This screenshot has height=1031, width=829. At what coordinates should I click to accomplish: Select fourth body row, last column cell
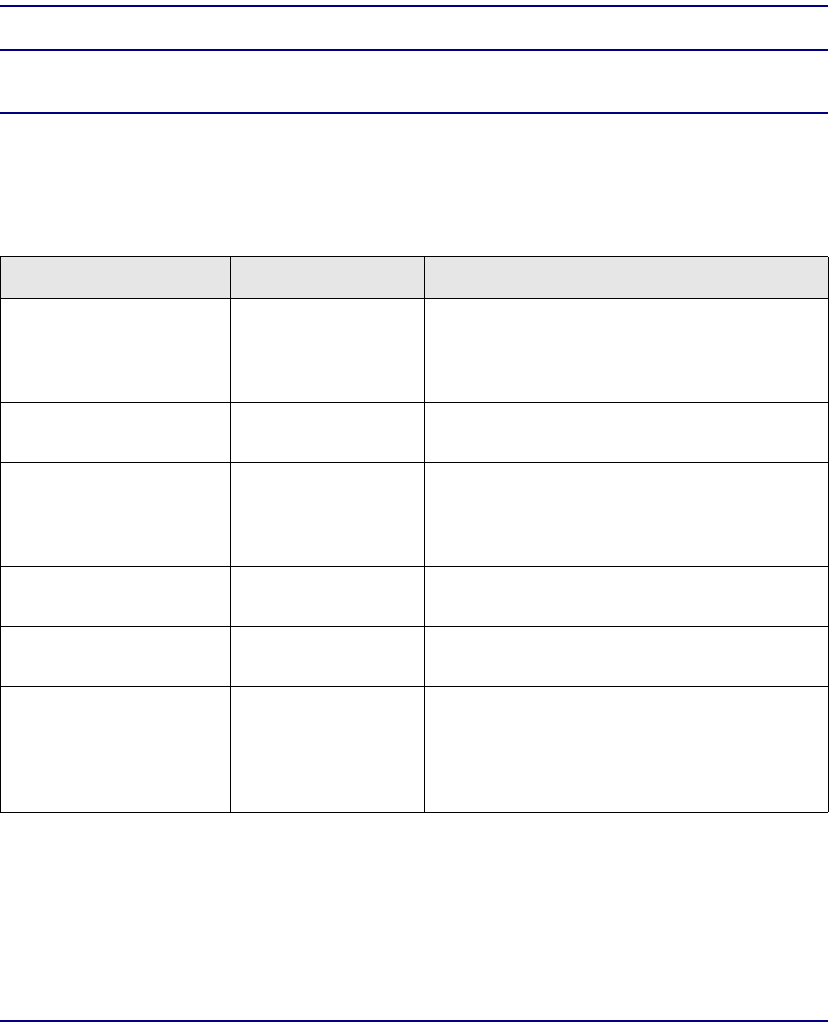[x=627, y=596]
